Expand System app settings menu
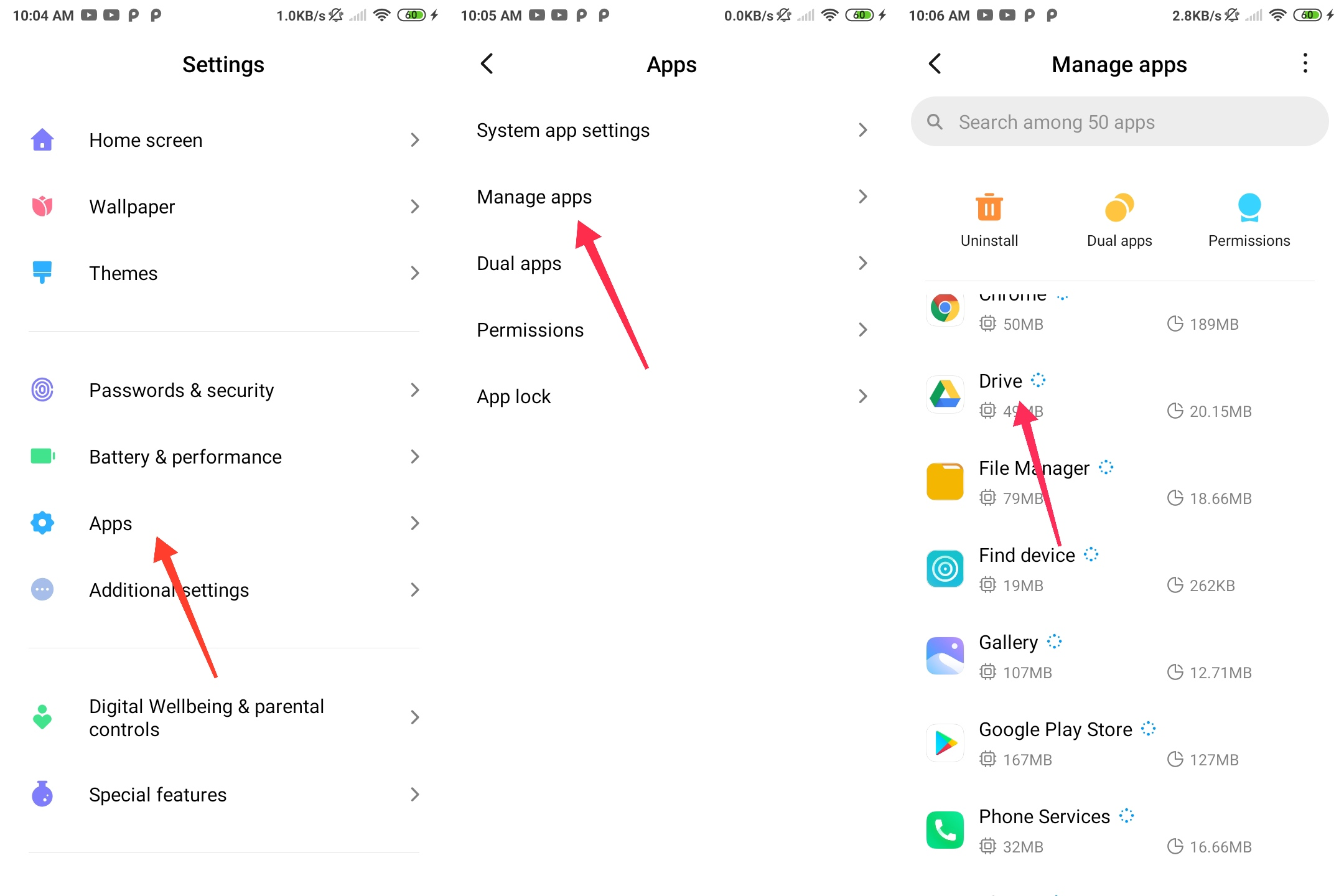 point(672,130)
